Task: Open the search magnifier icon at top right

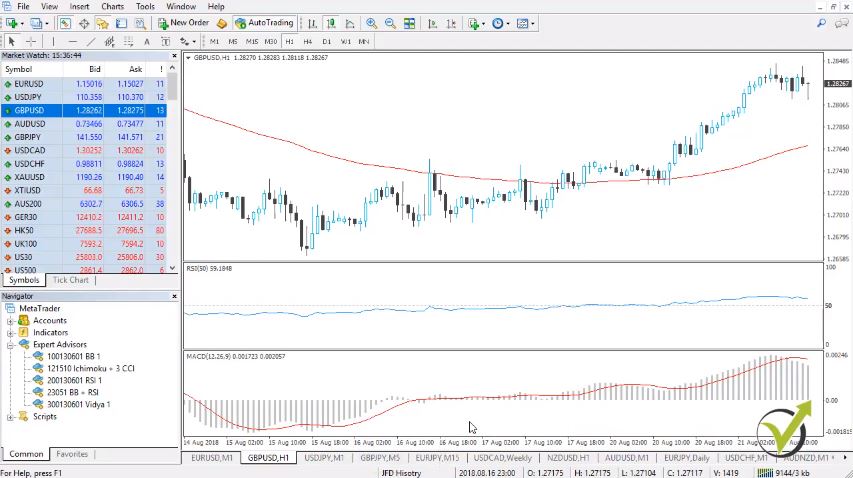Action: tap(821, 23)
